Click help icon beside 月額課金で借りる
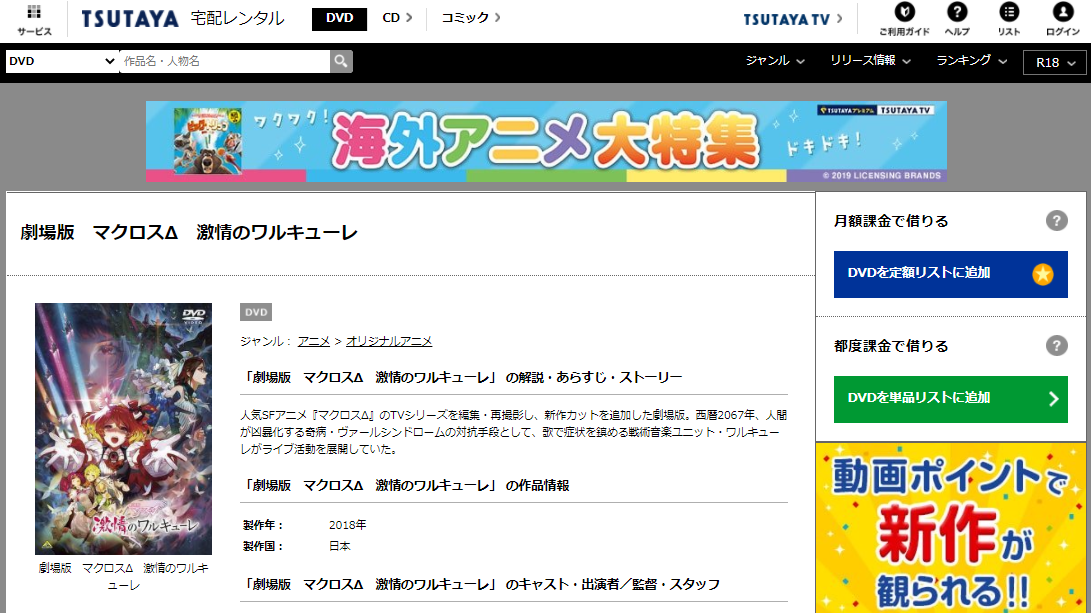The image size is (1091, 613). (1056, 221)
